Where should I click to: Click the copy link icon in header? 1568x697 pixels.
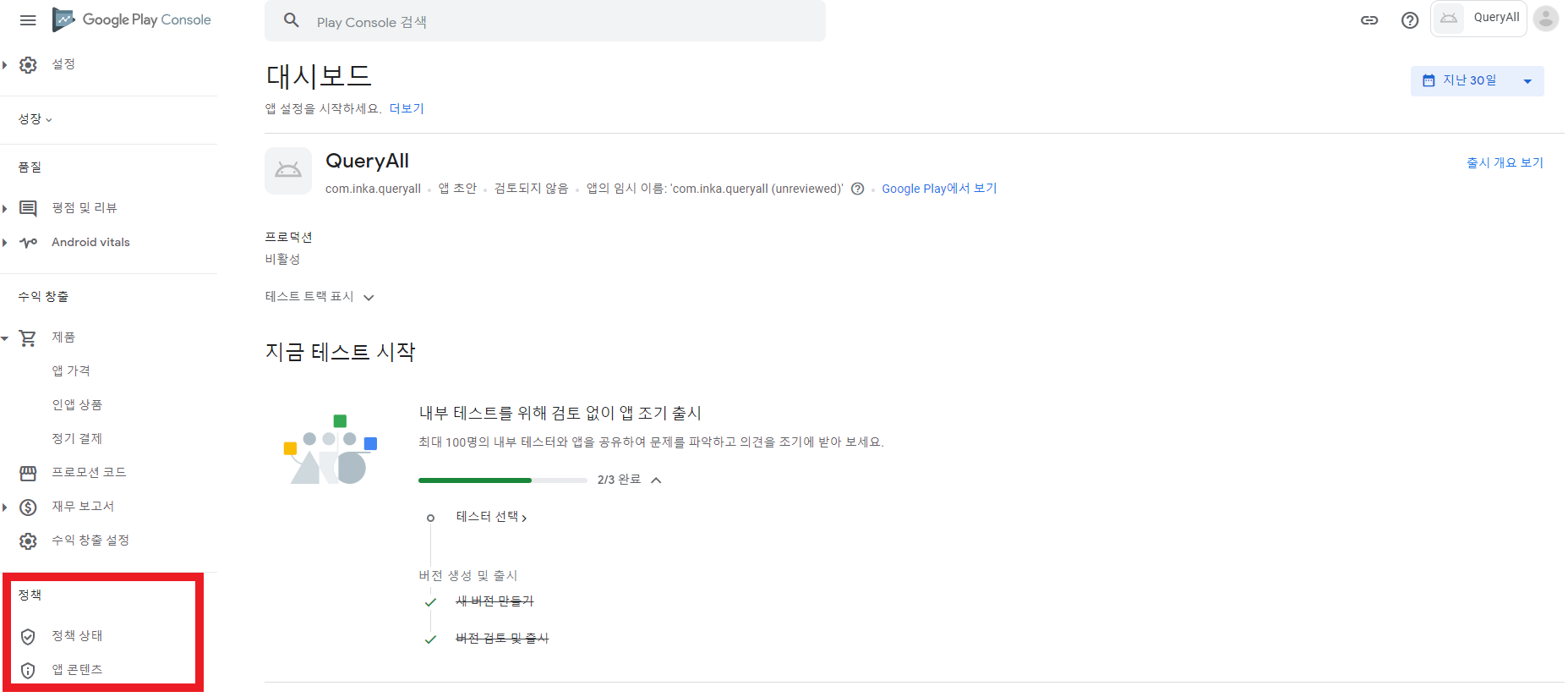(x=1369, y=20)
